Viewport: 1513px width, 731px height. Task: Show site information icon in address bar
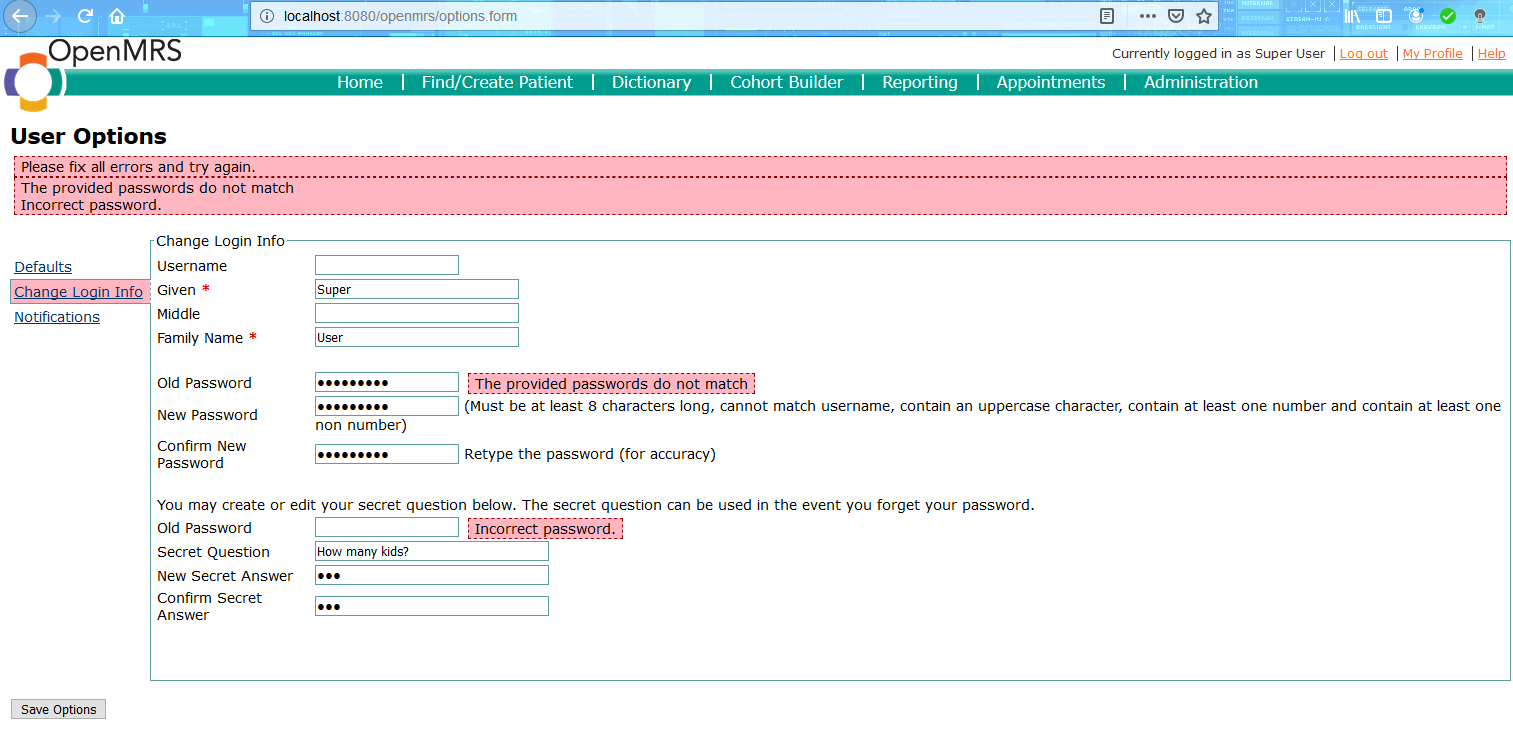[267, 16]
